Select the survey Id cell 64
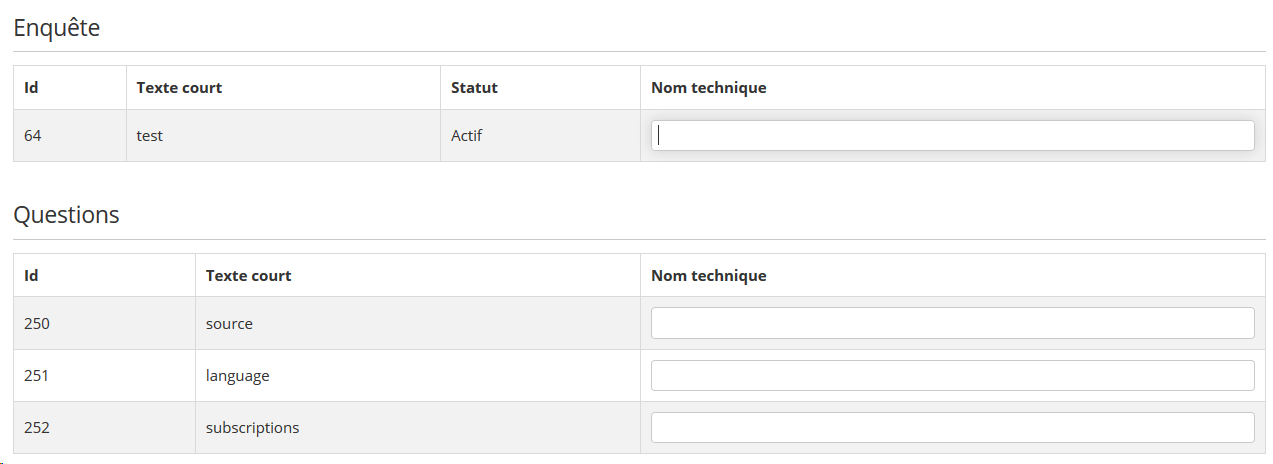This screenshot has height=464, width=1273. [x=33, y=136]
